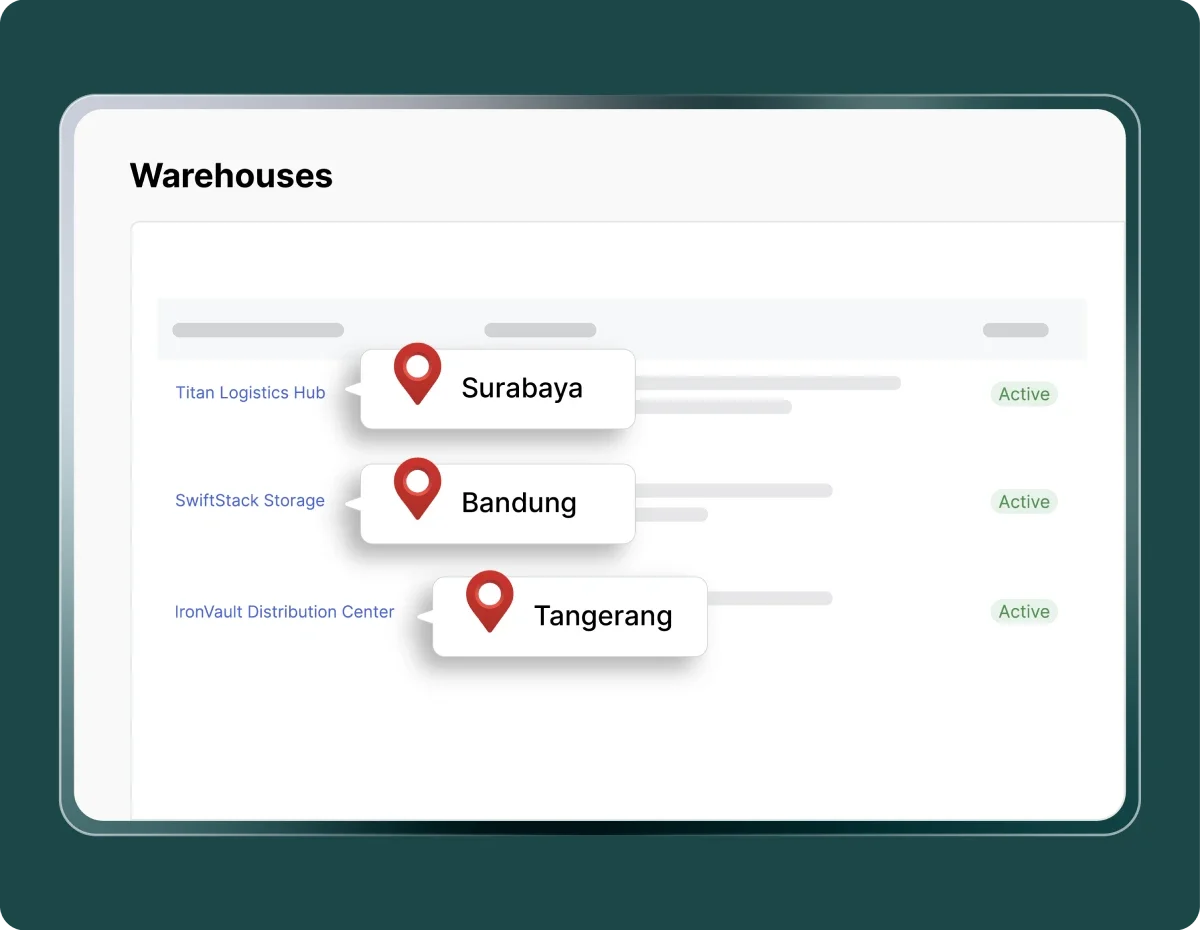Viewport: 1200px width, 930px height.
Task: Click the red map pin beside Surabaya
Action: (417, 372)
